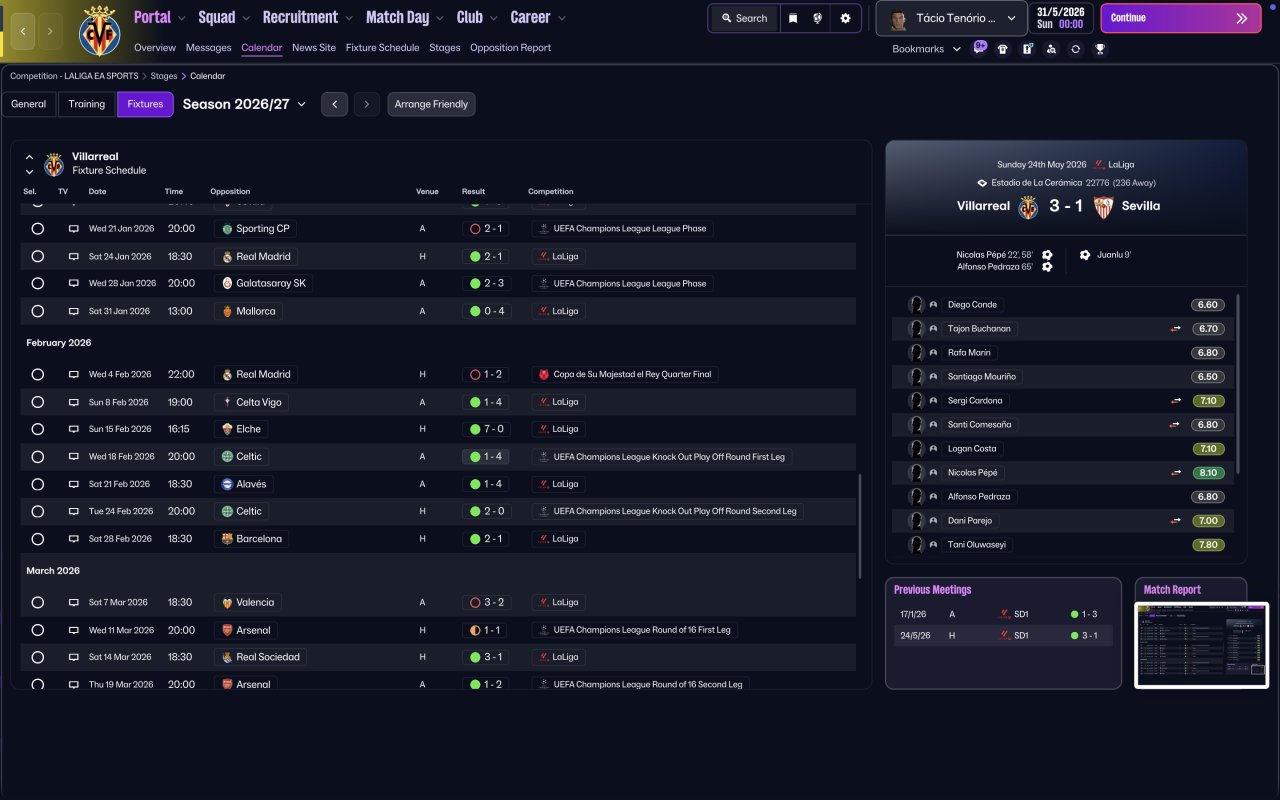This screenshot has height=800, width=1280.
Task: Click the Villarreal badge in the Fixture Schedule header
Action: coord(54,164)
